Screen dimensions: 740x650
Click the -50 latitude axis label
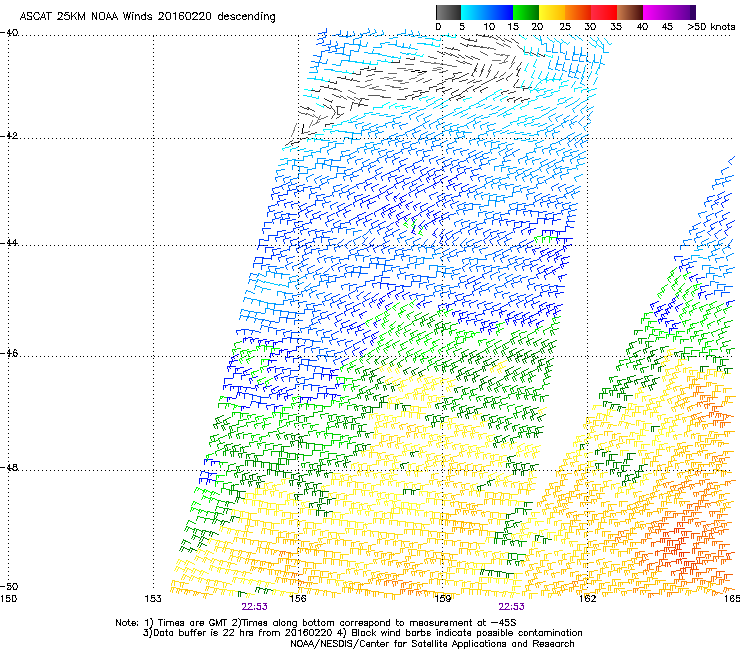[x=10, y=587]
